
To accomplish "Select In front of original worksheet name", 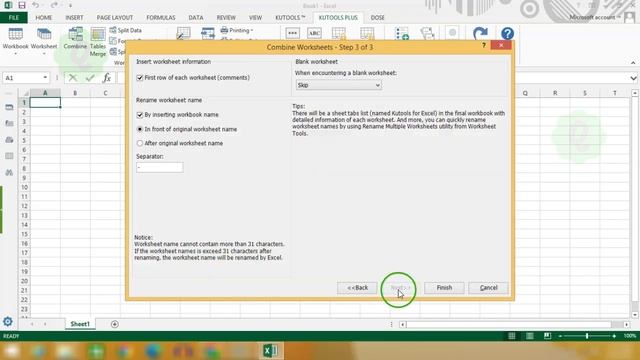I will tap(140, 129).
